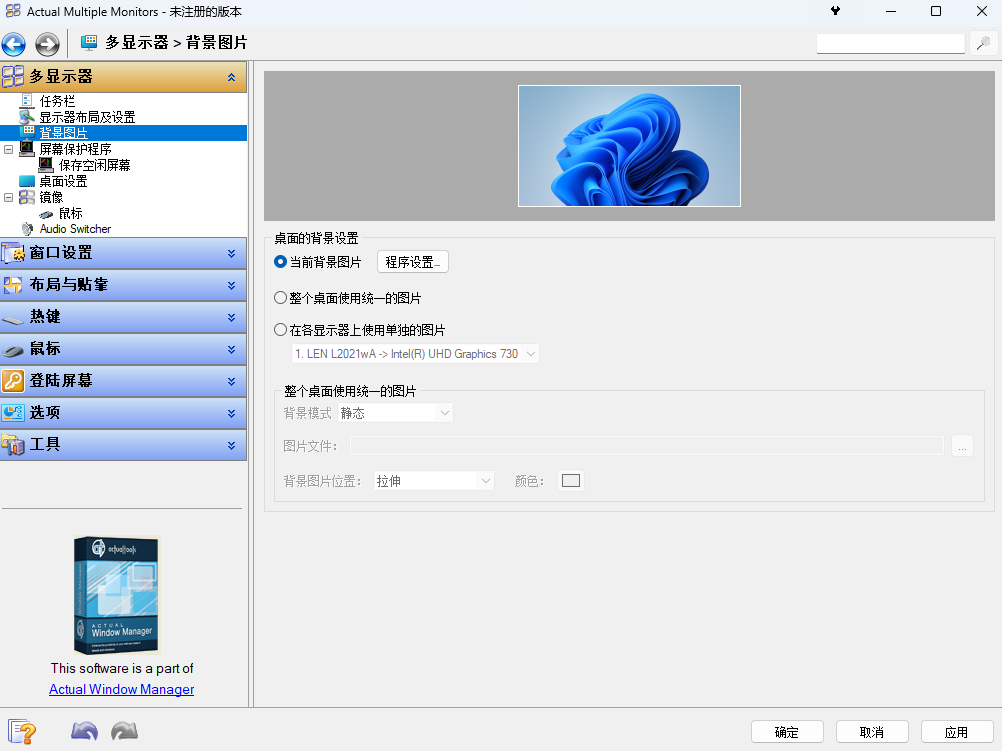Image resolution: width=1002 pixels, height=751 pixels.
Task: Click the 工具 section icon
Action: click(x=13, y=445)
